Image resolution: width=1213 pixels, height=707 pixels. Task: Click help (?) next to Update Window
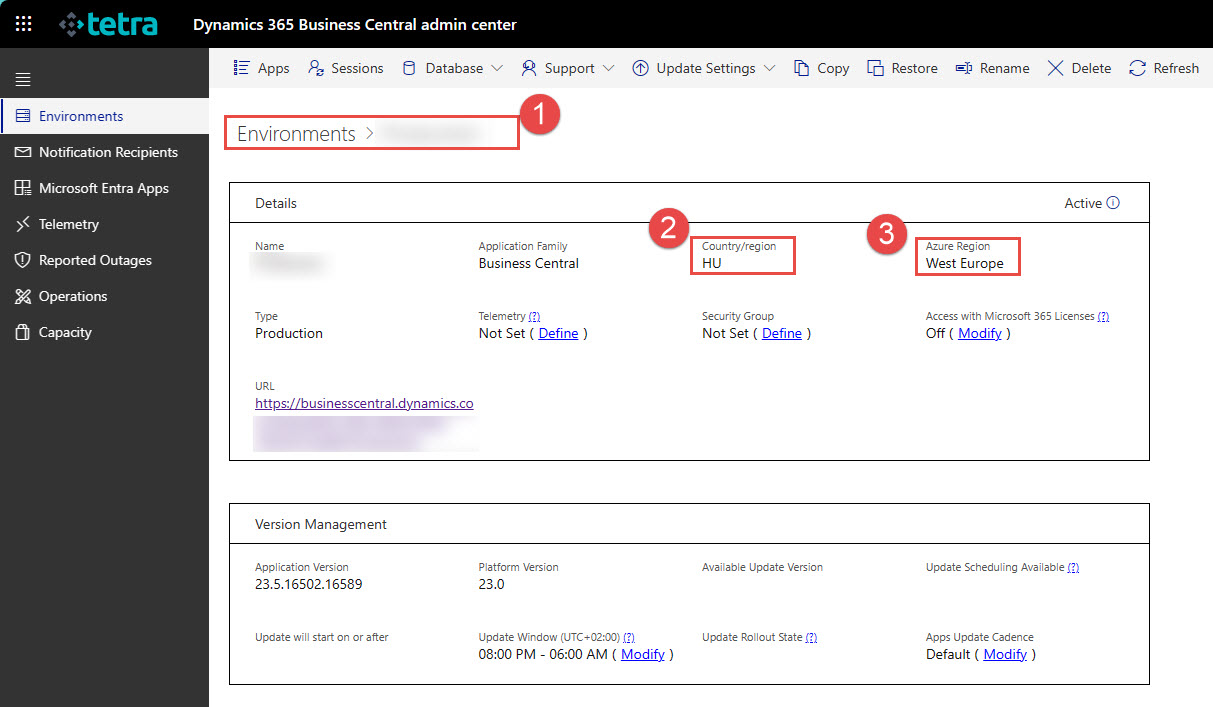[629, 637]
